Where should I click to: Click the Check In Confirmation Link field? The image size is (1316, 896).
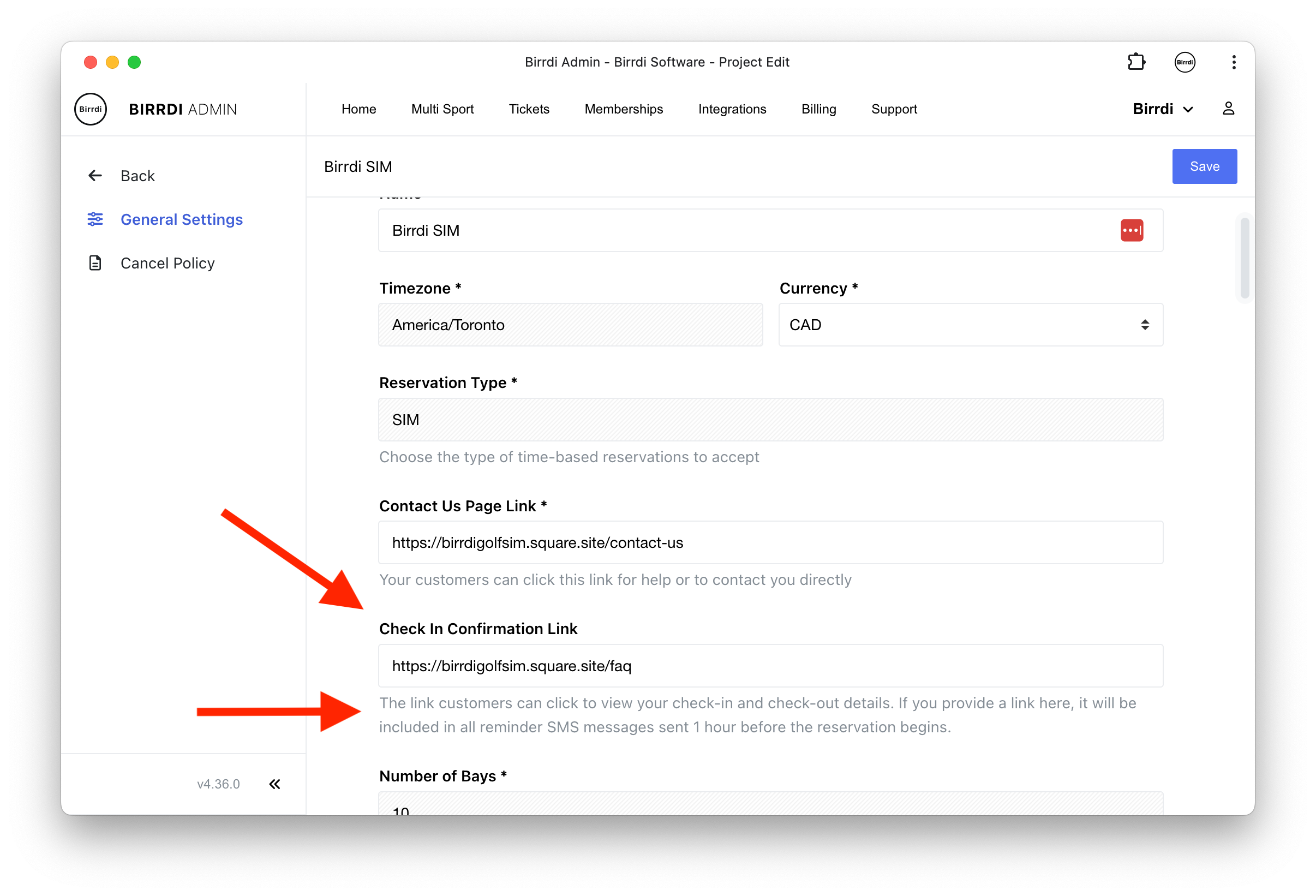coord(770,666)
